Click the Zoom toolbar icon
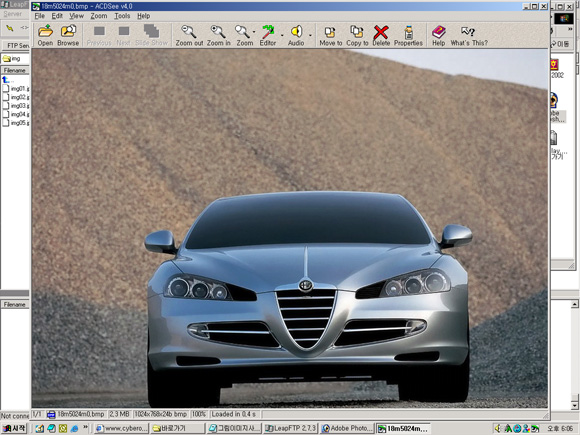This screenshot has width=580, height=435. (x=244, y=36)
